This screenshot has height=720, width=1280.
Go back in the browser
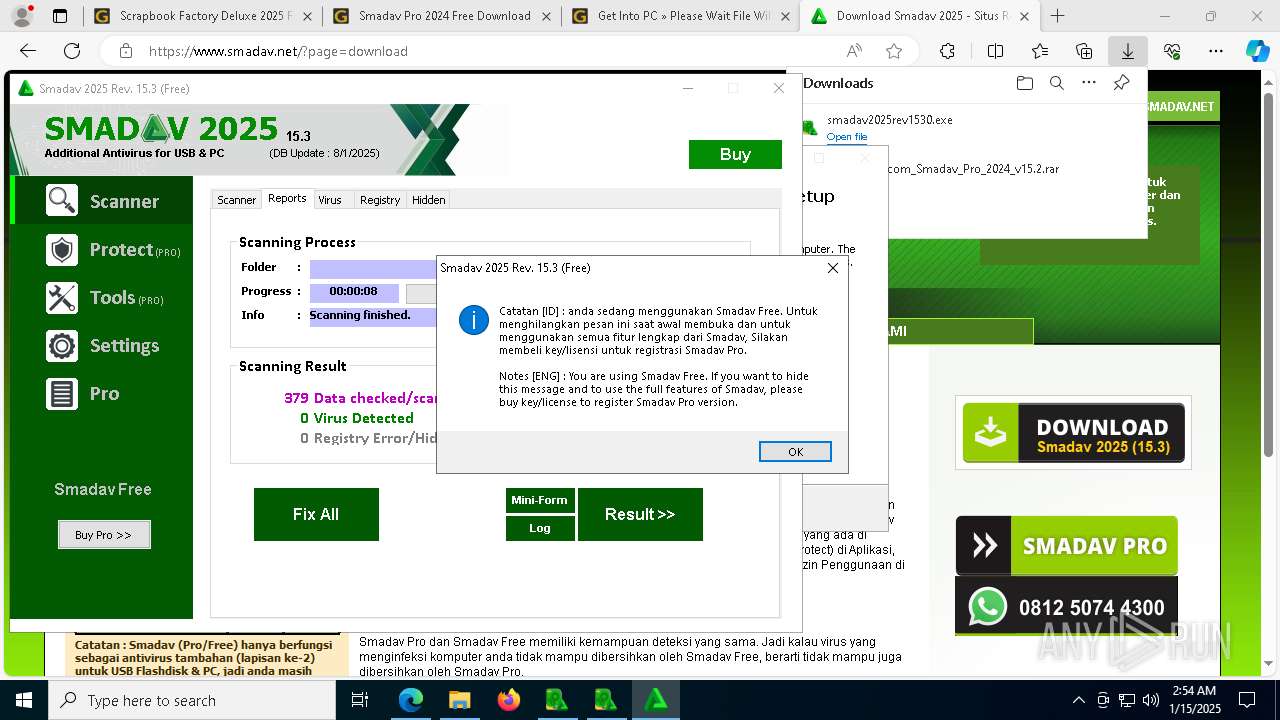tap(28, 51)
